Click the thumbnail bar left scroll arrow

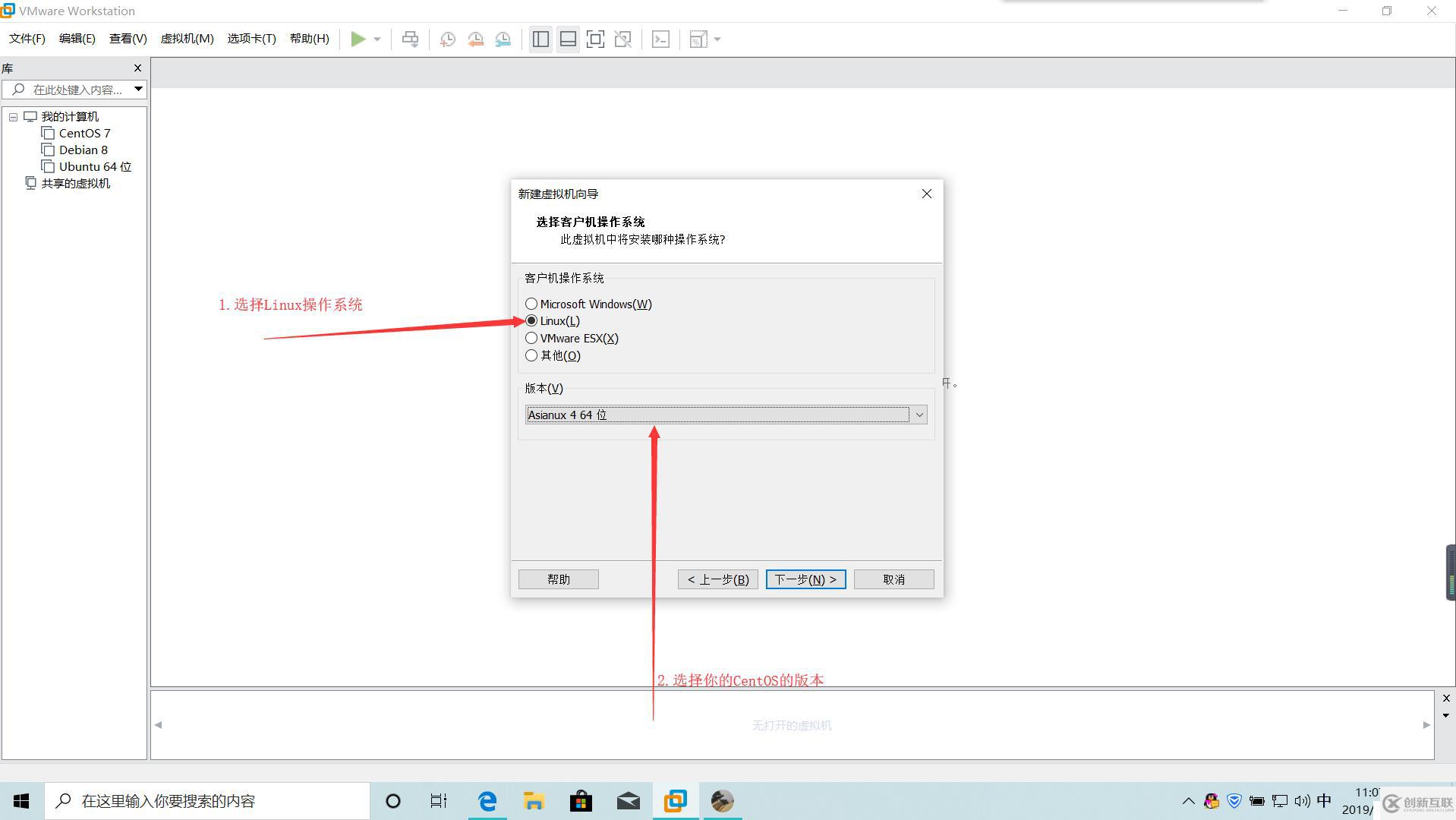(158, 725)
